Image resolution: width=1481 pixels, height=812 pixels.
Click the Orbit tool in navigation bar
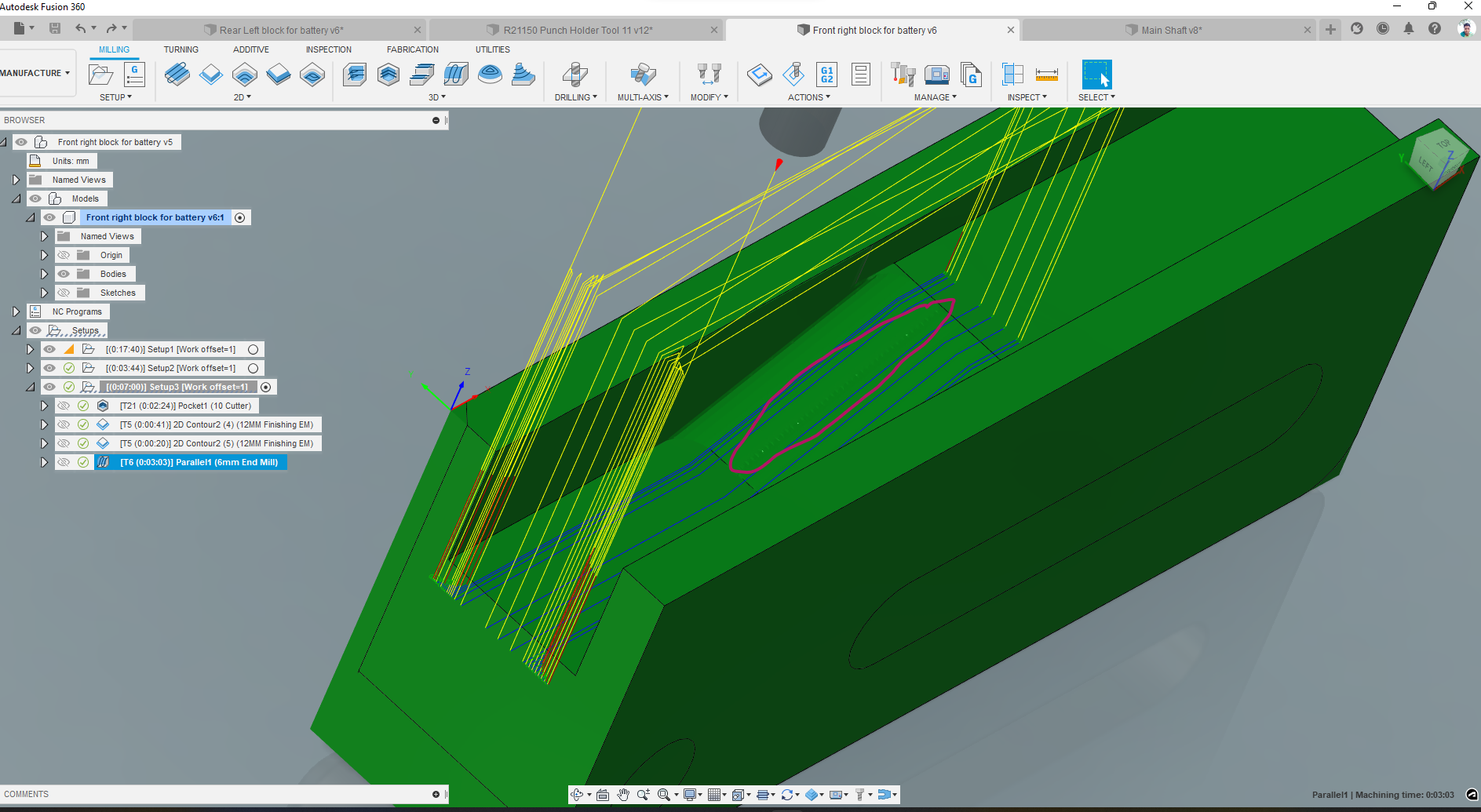[578, 795]
